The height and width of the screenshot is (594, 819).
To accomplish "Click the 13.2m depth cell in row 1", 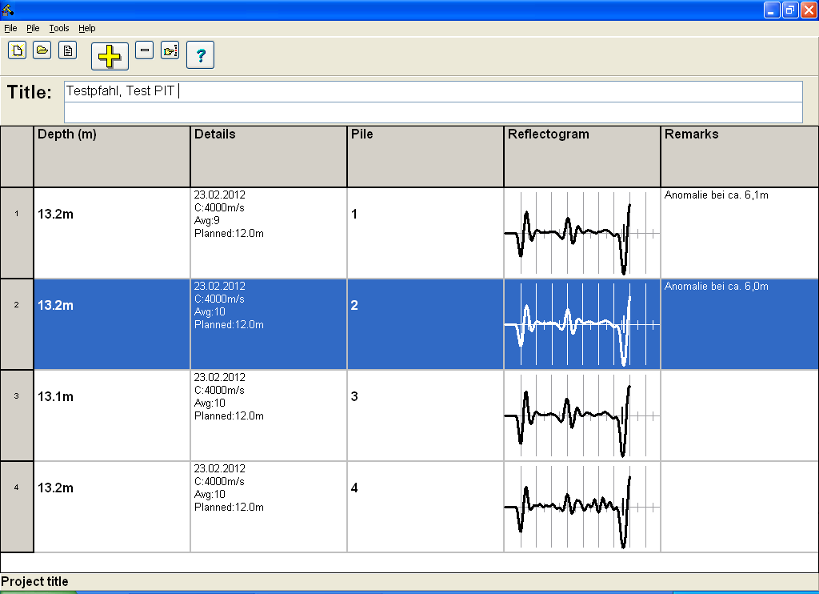I will coord(112,233).
